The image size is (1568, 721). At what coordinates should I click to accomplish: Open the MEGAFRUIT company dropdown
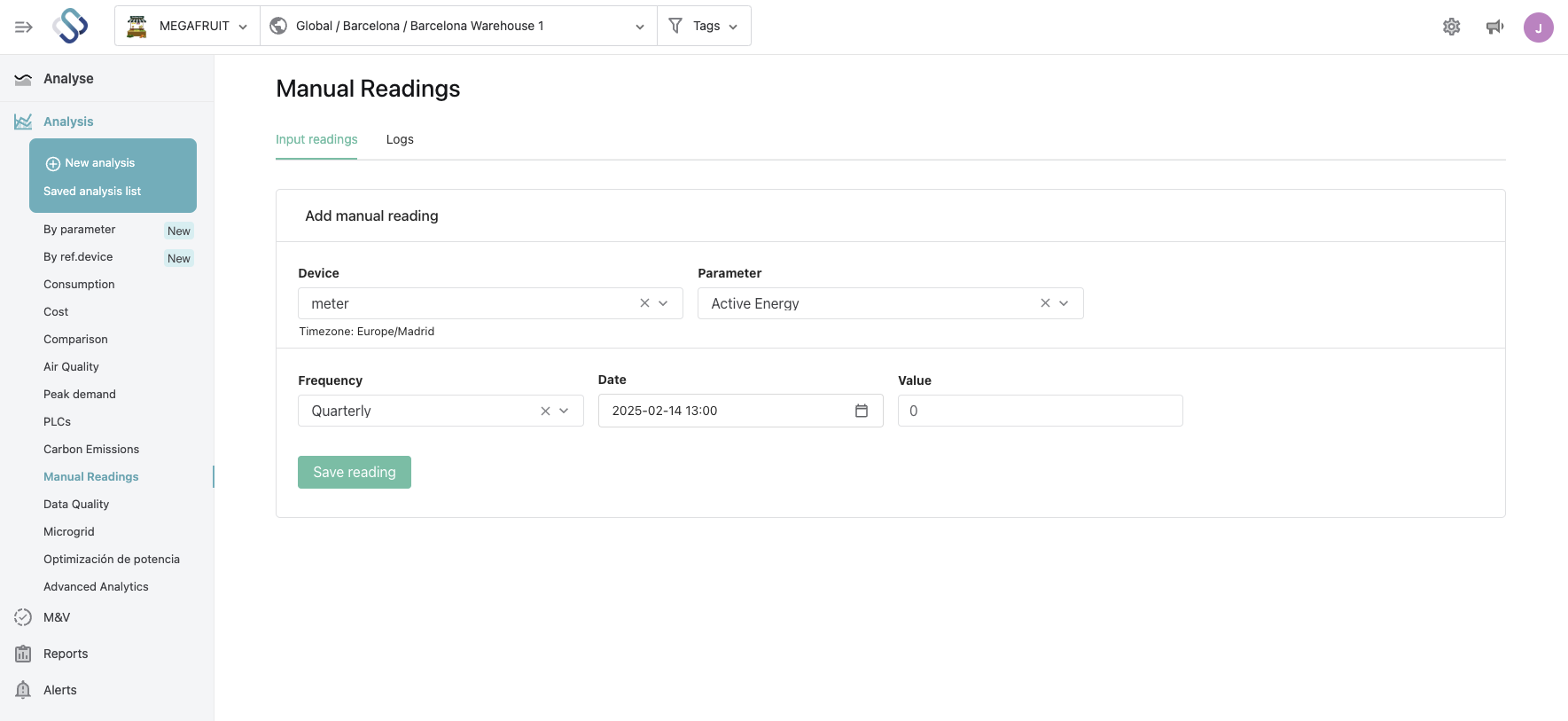tap(187, 26)
